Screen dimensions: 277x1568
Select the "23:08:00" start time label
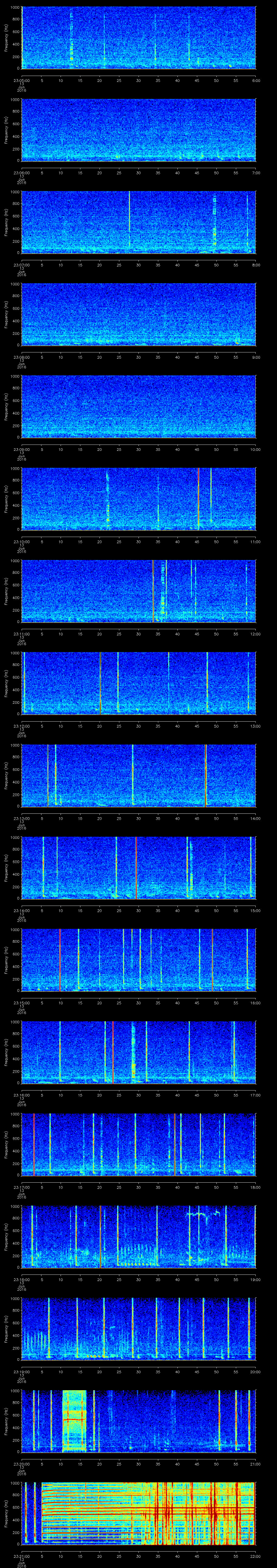coord(21,357)
